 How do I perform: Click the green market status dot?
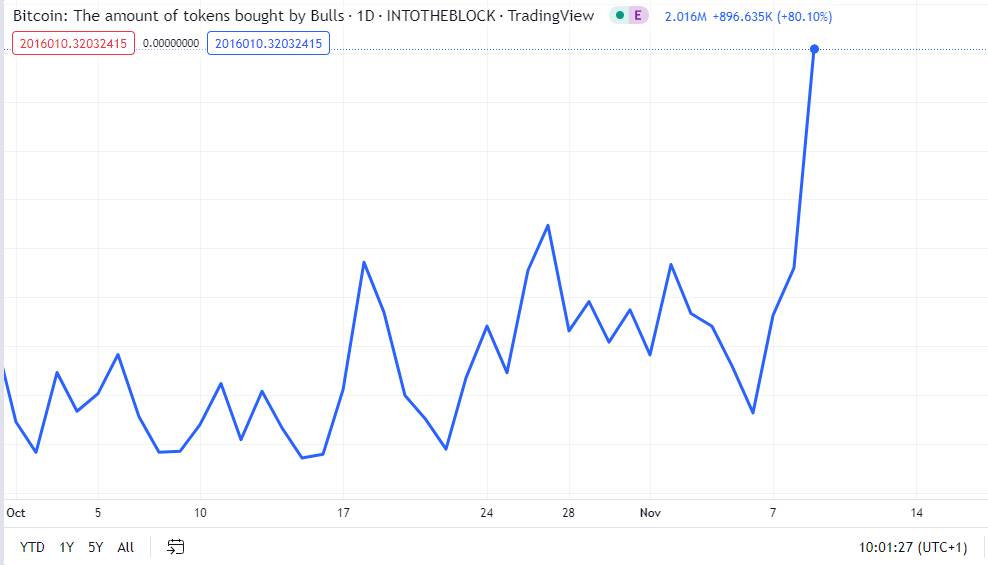pyautogui.click(x=620, y=16)
